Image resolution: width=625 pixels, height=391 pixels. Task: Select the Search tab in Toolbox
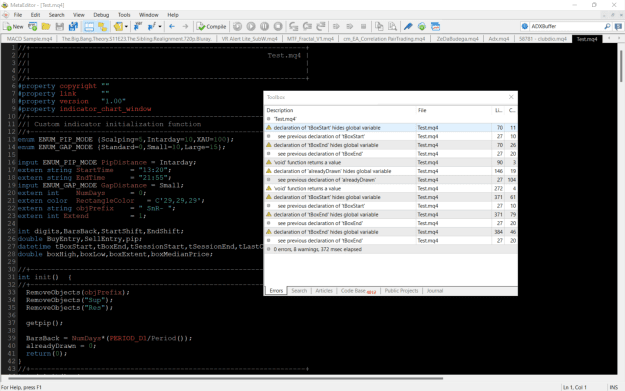click(x=299, y=291)
